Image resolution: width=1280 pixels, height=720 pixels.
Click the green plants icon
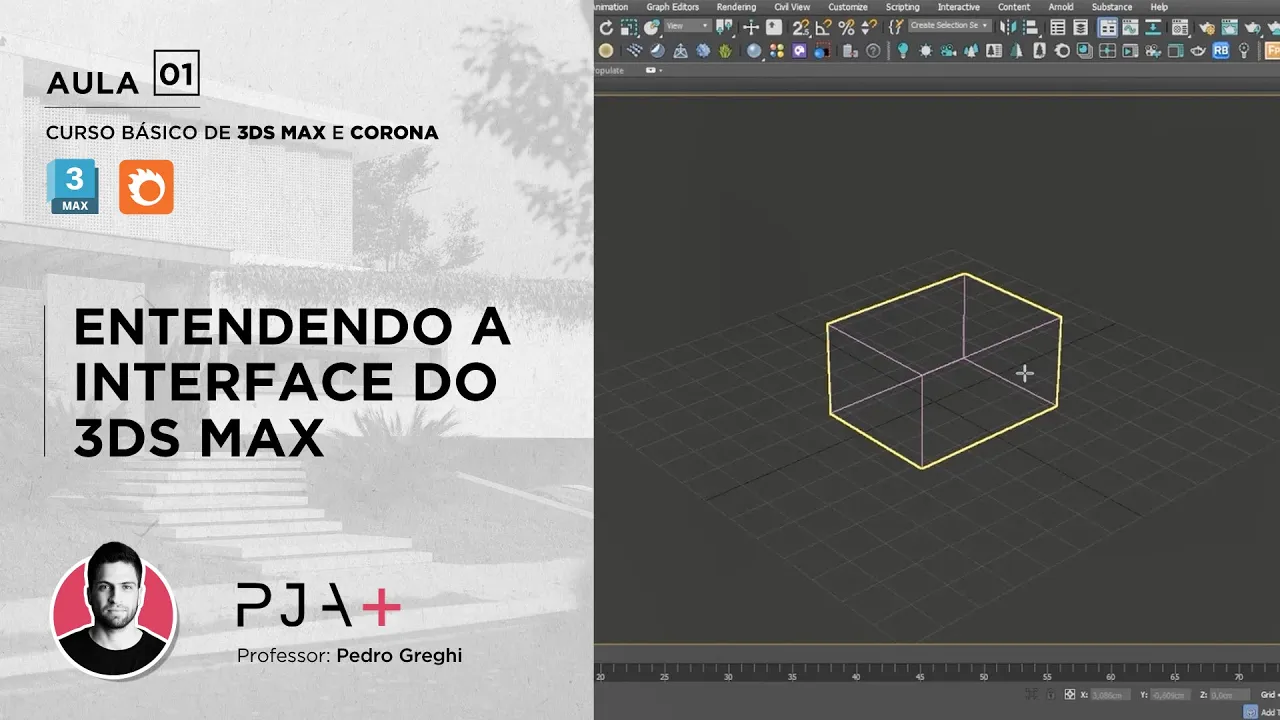coord(725,51)
